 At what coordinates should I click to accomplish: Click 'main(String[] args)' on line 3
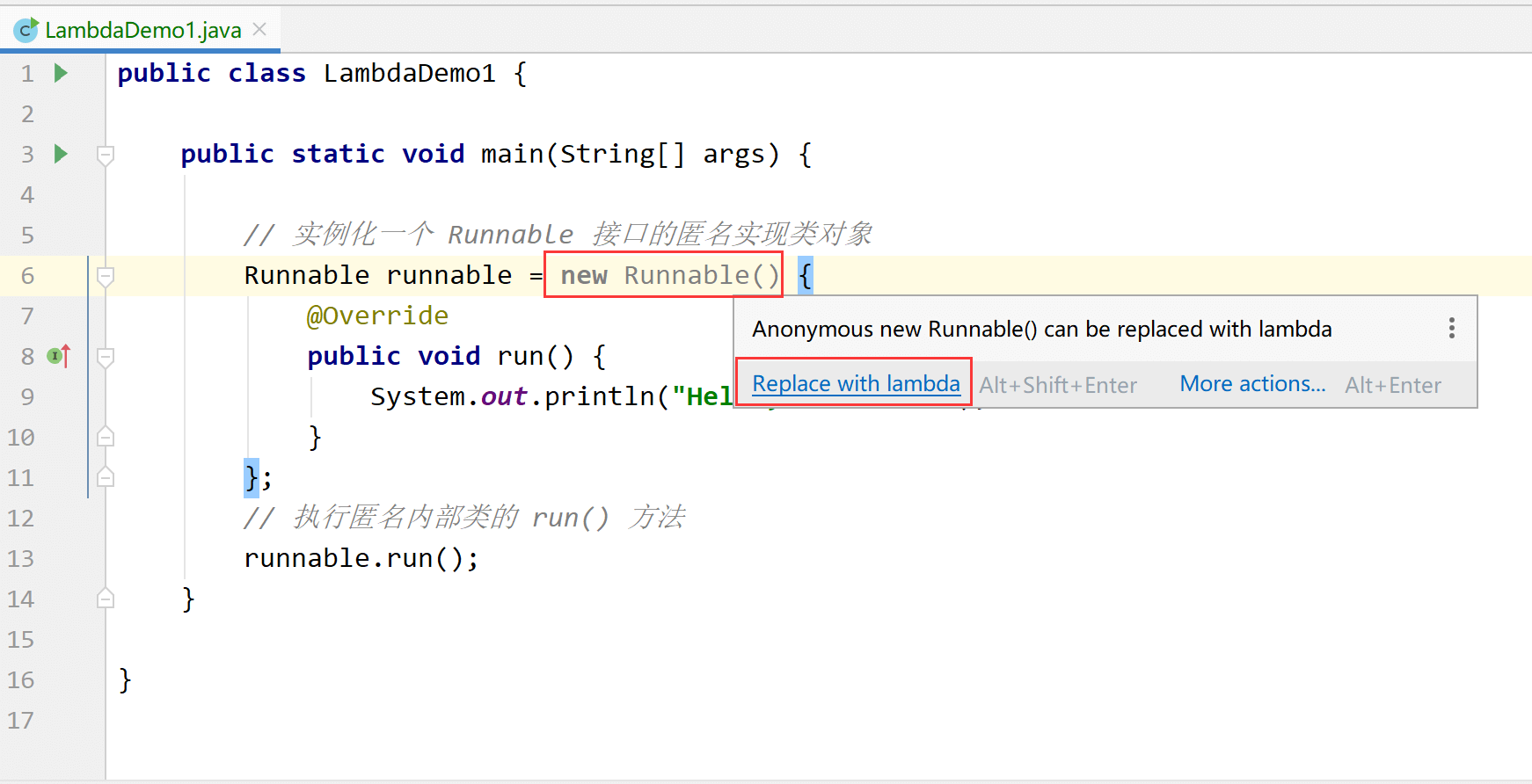click(x=631, y=154)
